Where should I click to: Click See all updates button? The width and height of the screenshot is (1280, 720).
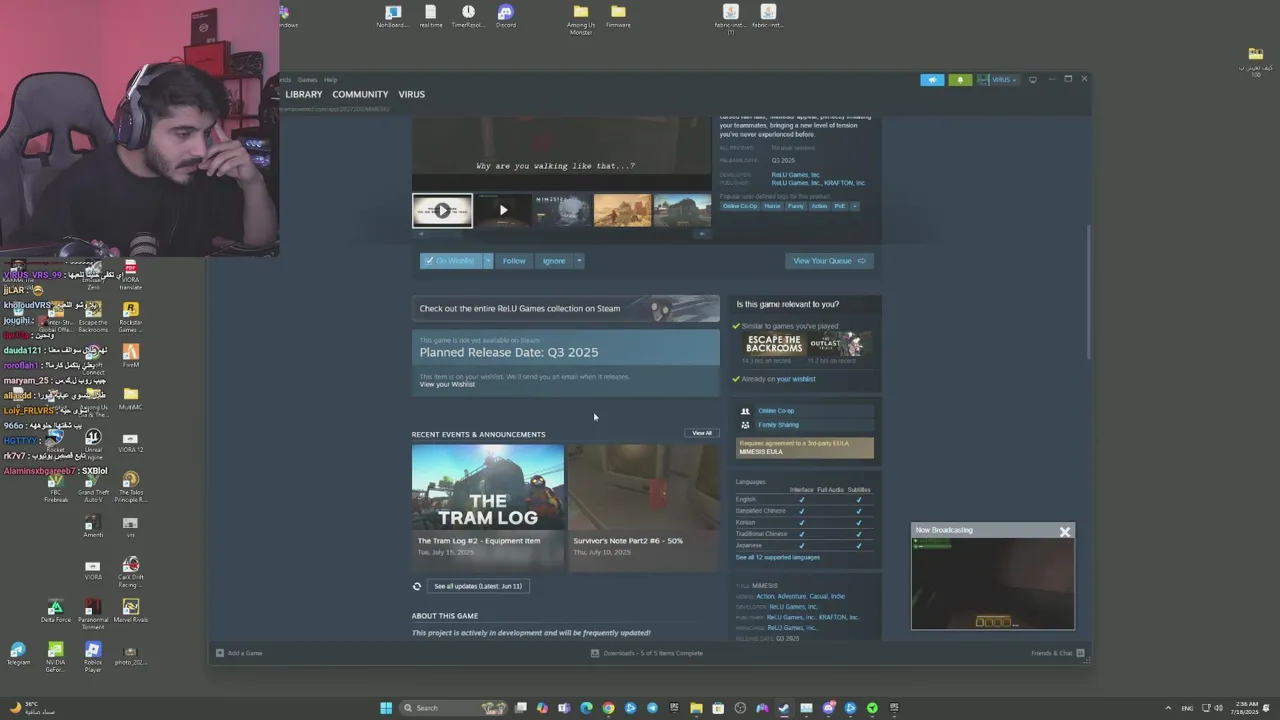(x=477, y=586)
